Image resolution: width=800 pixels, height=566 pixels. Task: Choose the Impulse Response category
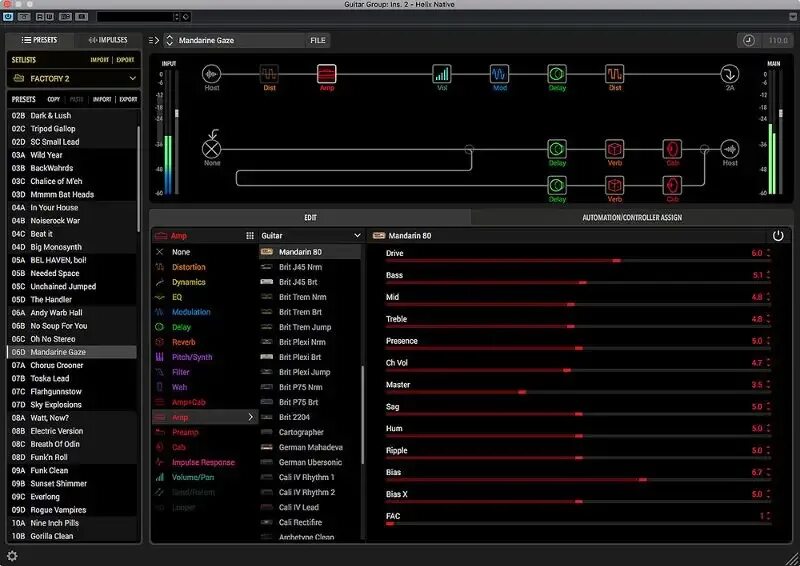203,462
